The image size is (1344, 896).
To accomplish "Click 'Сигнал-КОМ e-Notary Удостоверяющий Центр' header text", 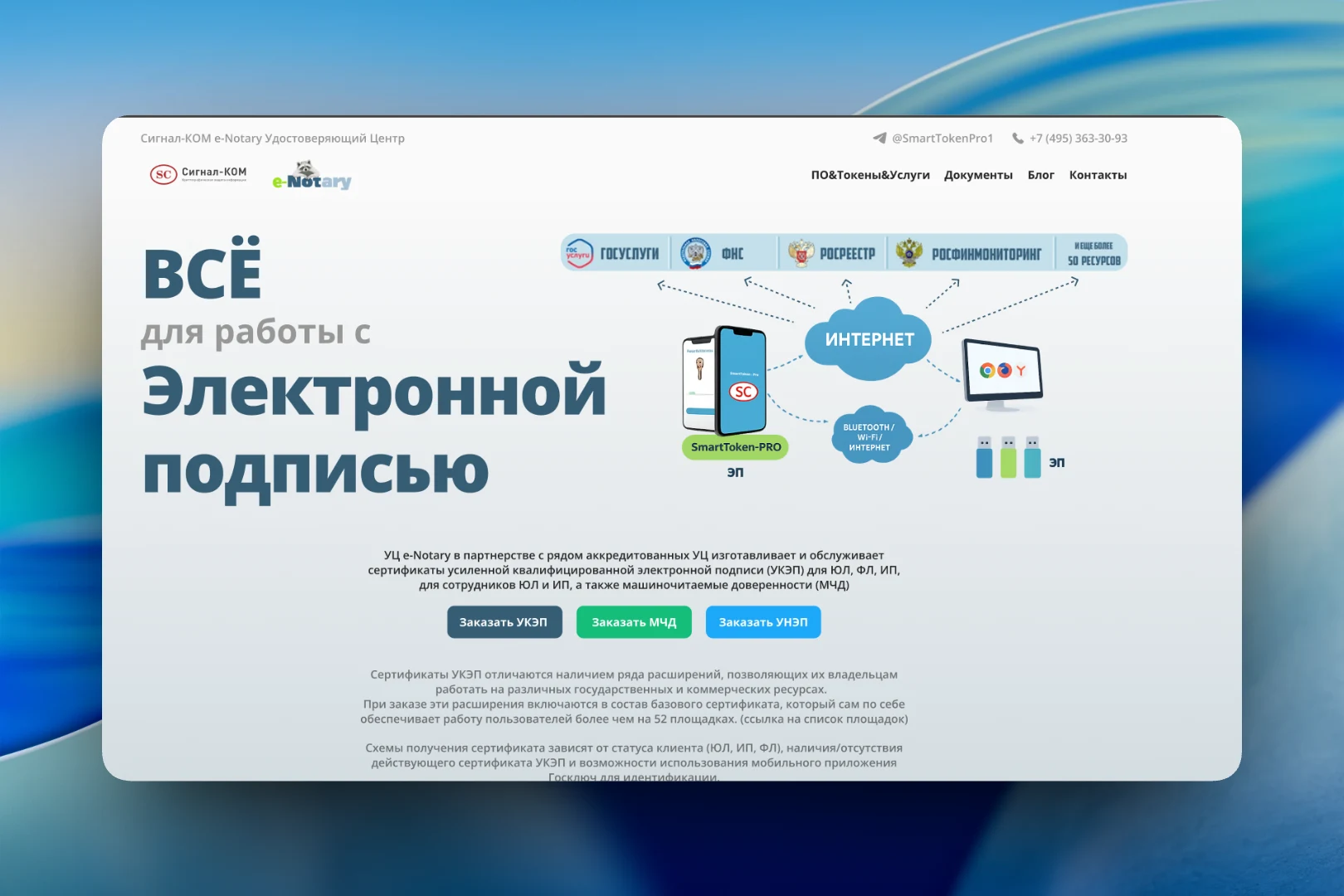I will tap(272, 139).
